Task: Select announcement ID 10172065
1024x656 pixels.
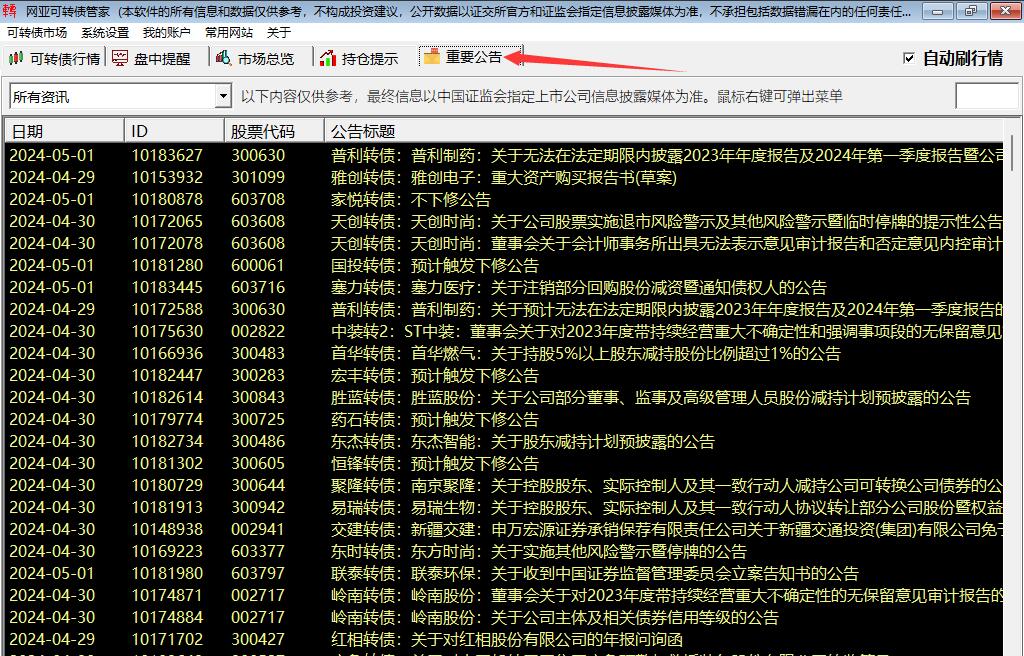Action: 167,221
